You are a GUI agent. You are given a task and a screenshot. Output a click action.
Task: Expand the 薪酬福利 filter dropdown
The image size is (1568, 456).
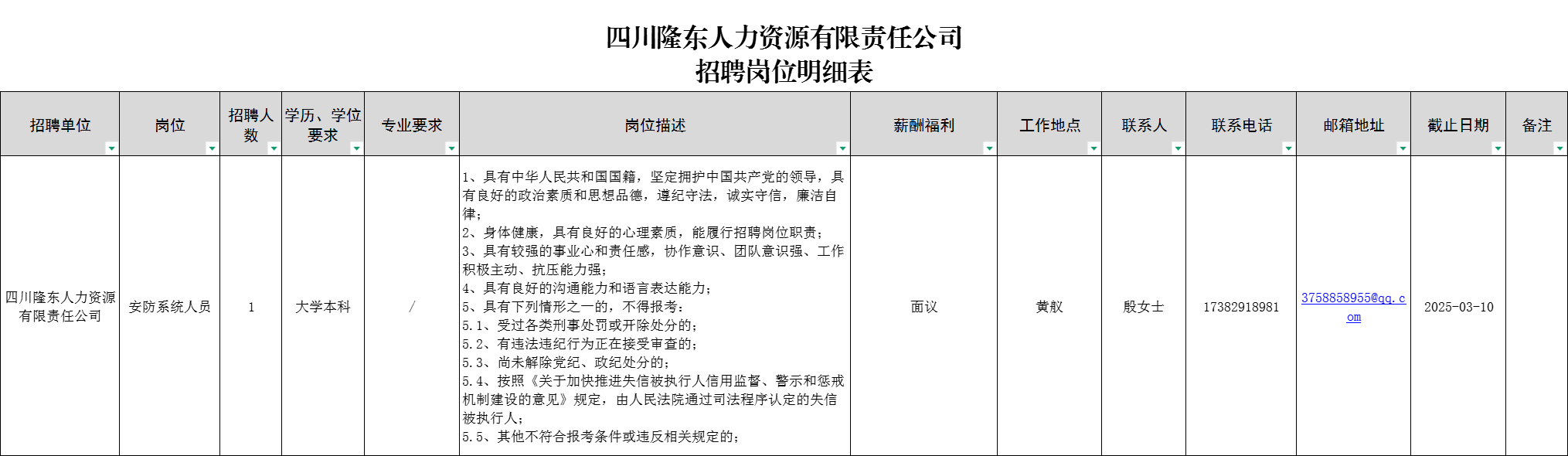[x=989, y=148]
